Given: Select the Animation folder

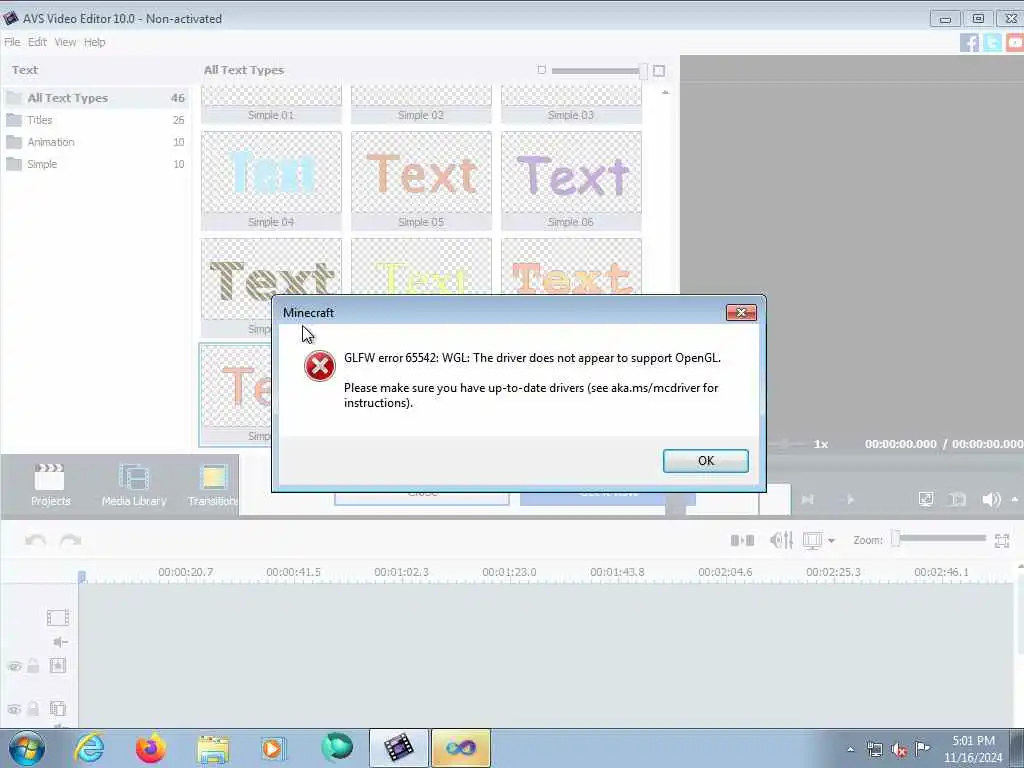Looking at the screenshot, I should click(95, 142).
